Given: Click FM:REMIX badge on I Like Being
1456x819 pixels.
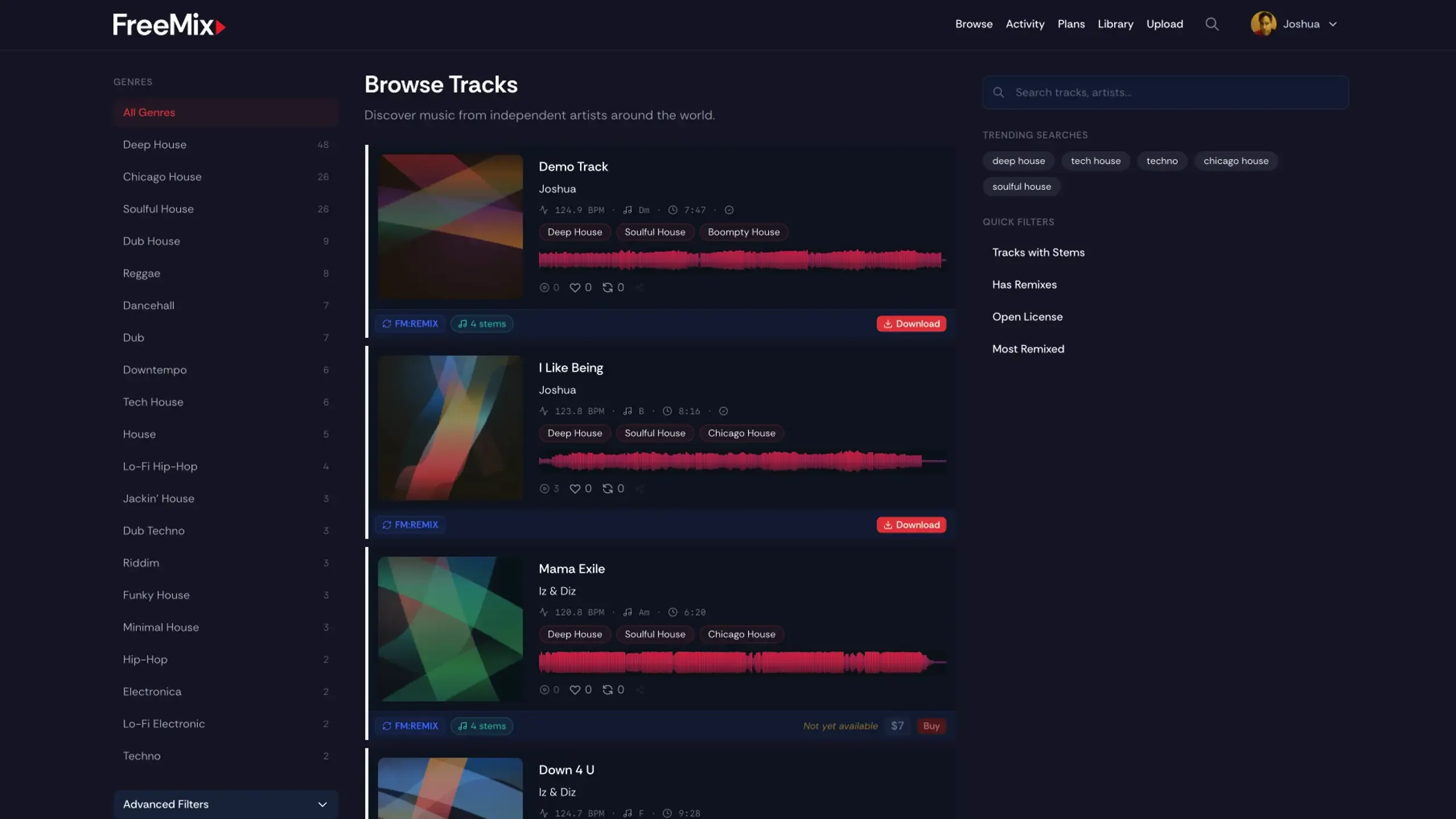Looking at the screenshot, I should point(410,524).
